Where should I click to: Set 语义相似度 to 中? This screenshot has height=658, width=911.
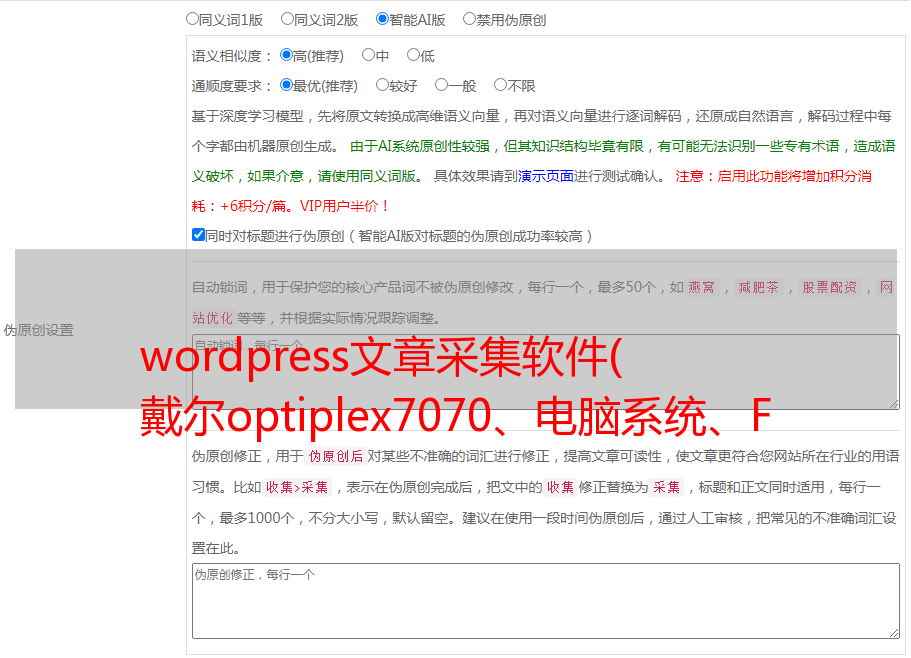pos(368,55)
